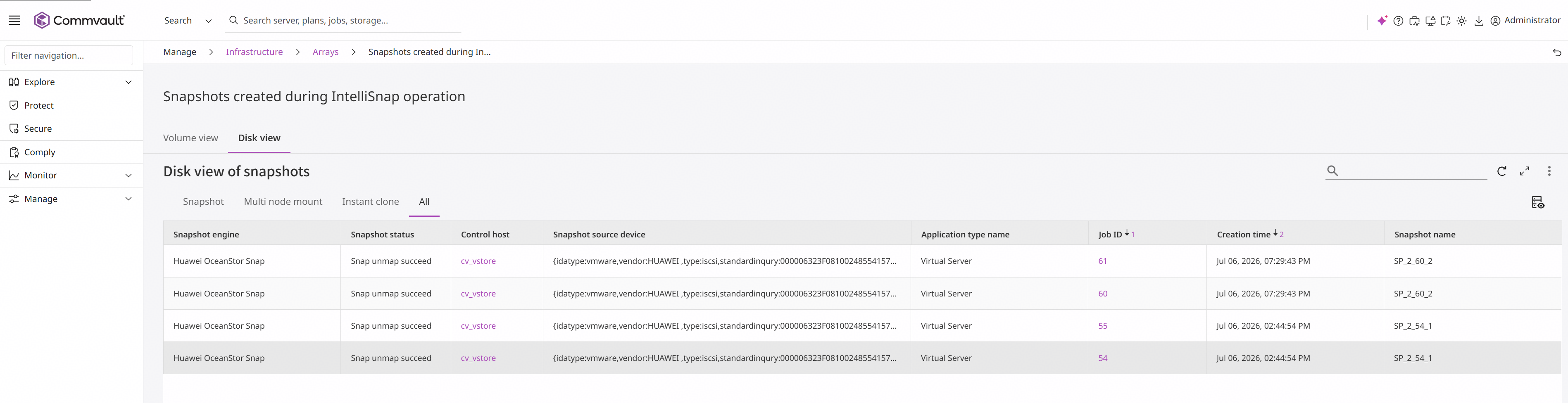This screenshot has height=403, width=1568.
Task: Click the magnifier icon in global search
Action: pyautogui.click(x=233, y=20)
